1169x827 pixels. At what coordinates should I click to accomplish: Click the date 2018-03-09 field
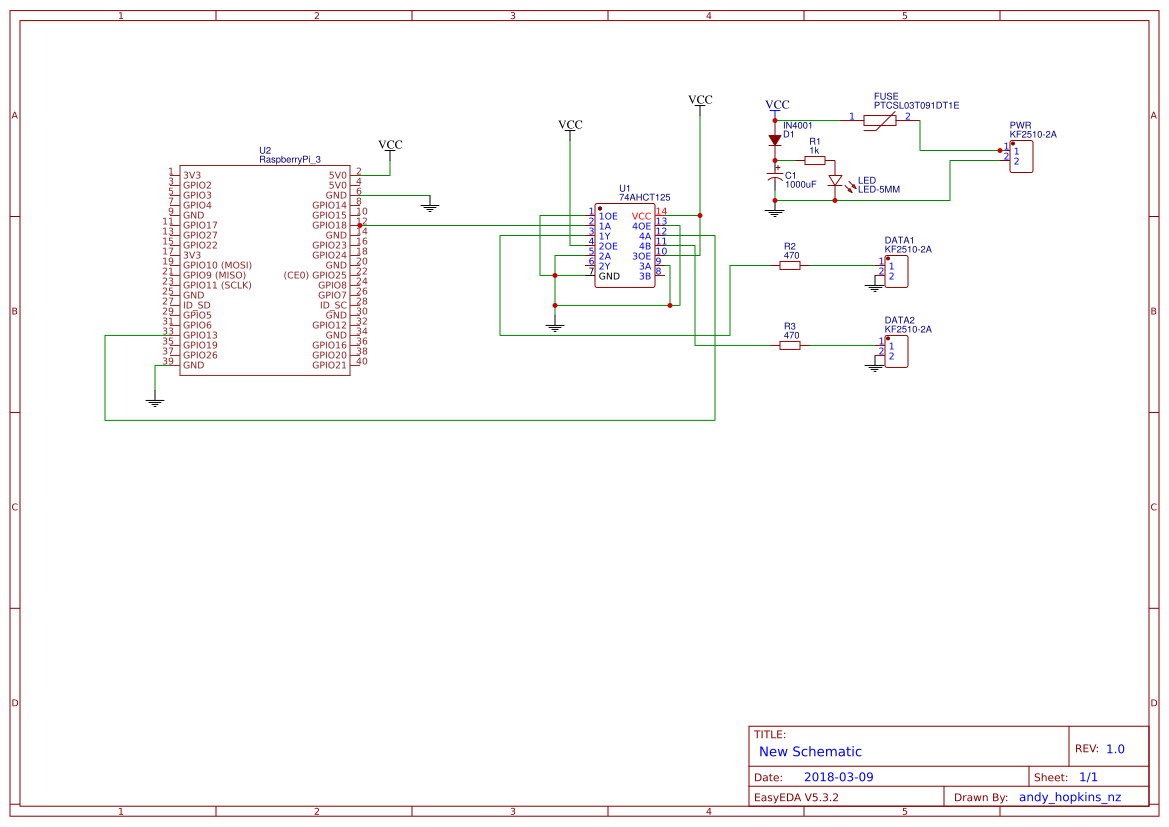click(838, 776)
